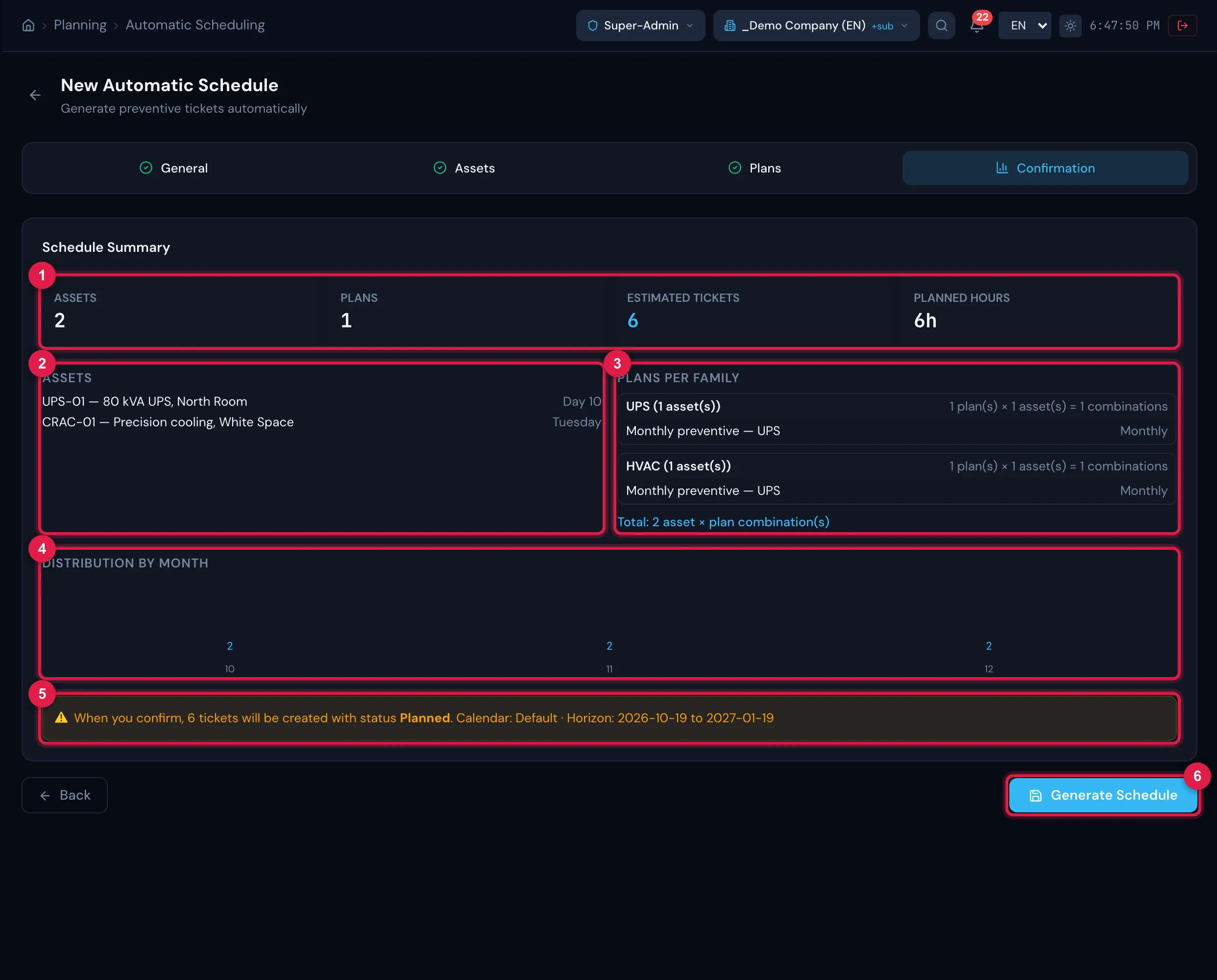The height and width of the screenshot is (980, 1217).
Task: Open the Automatic Scheduling breadcrumb link
Action: (195, 25)
